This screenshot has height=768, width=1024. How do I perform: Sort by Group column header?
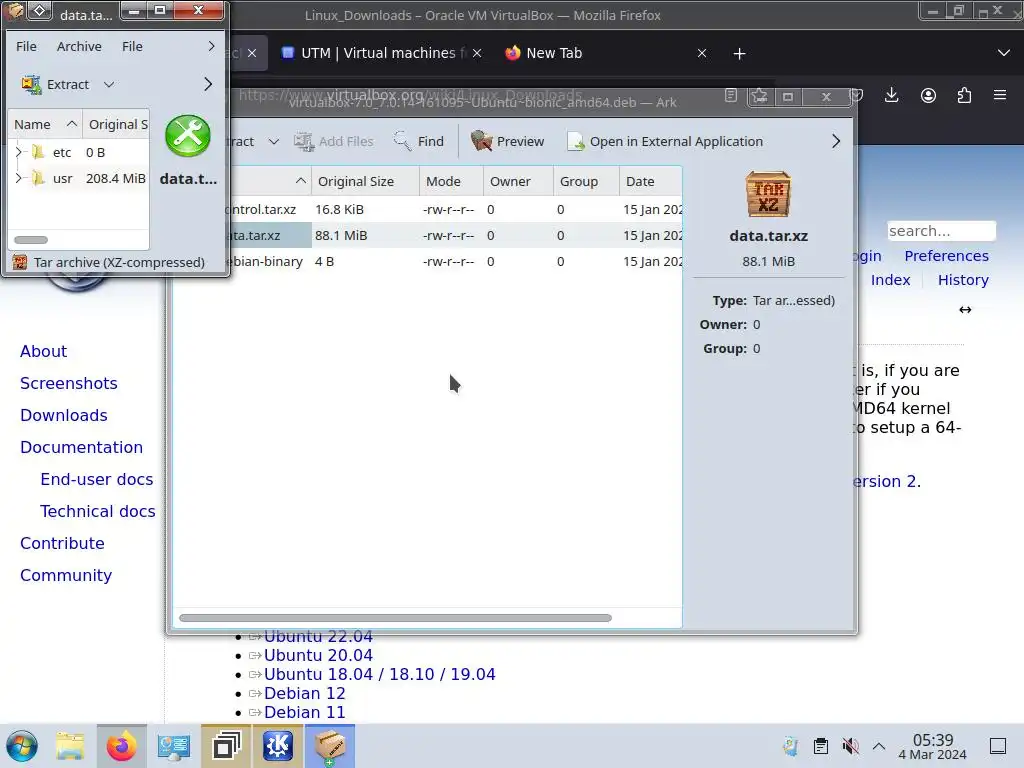[x=586, y=182]
